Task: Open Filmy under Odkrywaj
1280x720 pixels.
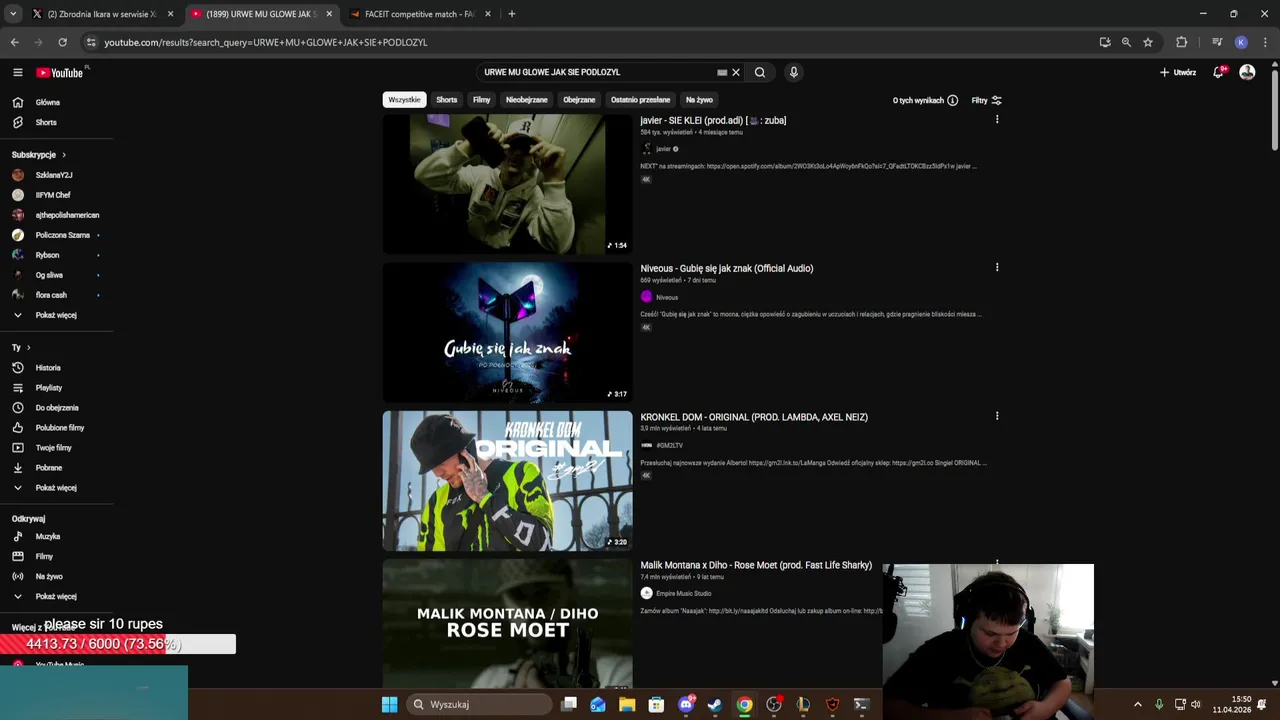Action: (x=44, y=557)
